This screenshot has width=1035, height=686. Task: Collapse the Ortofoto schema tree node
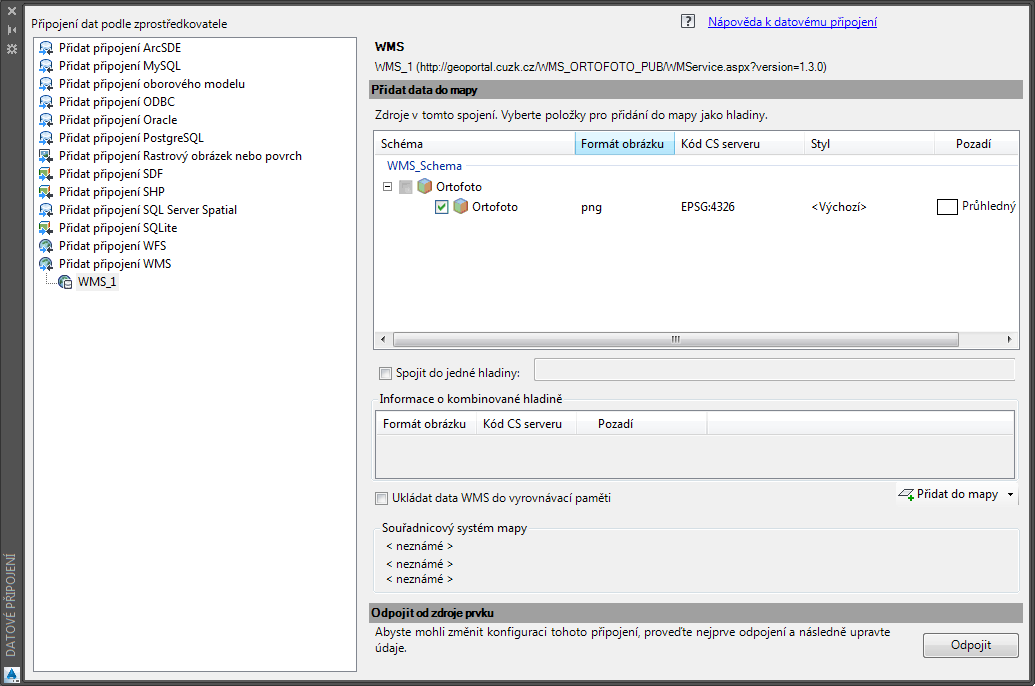coord(387,187)
